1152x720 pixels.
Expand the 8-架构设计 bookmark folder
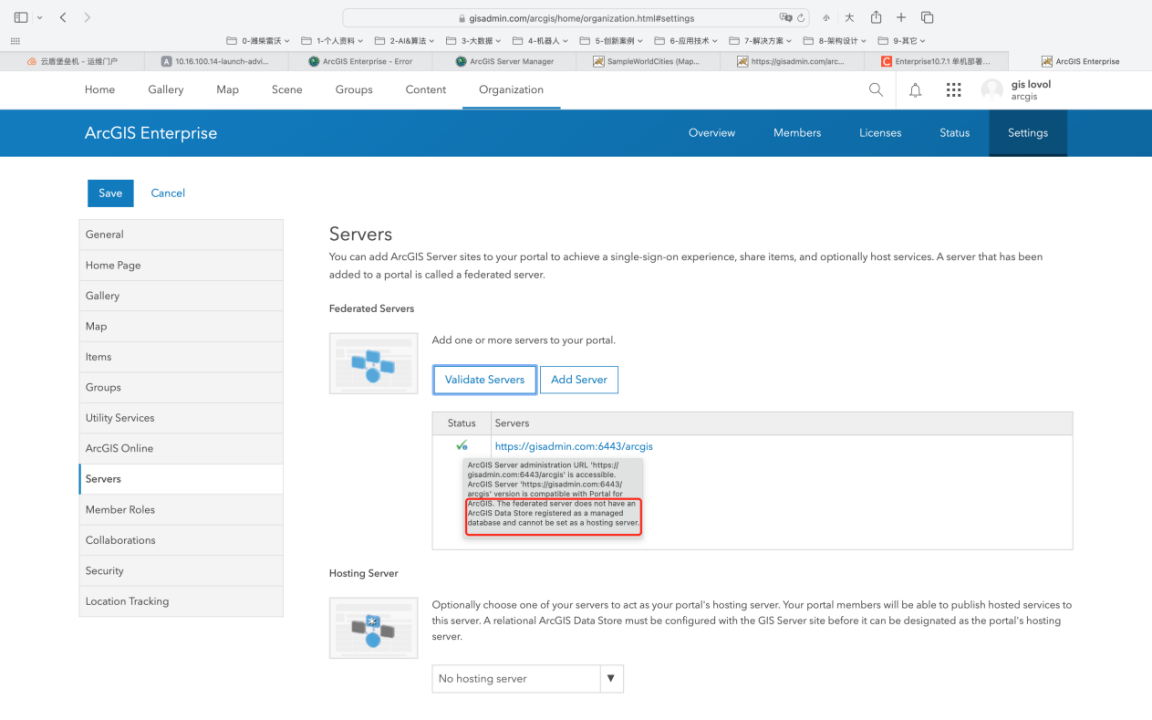835,41
